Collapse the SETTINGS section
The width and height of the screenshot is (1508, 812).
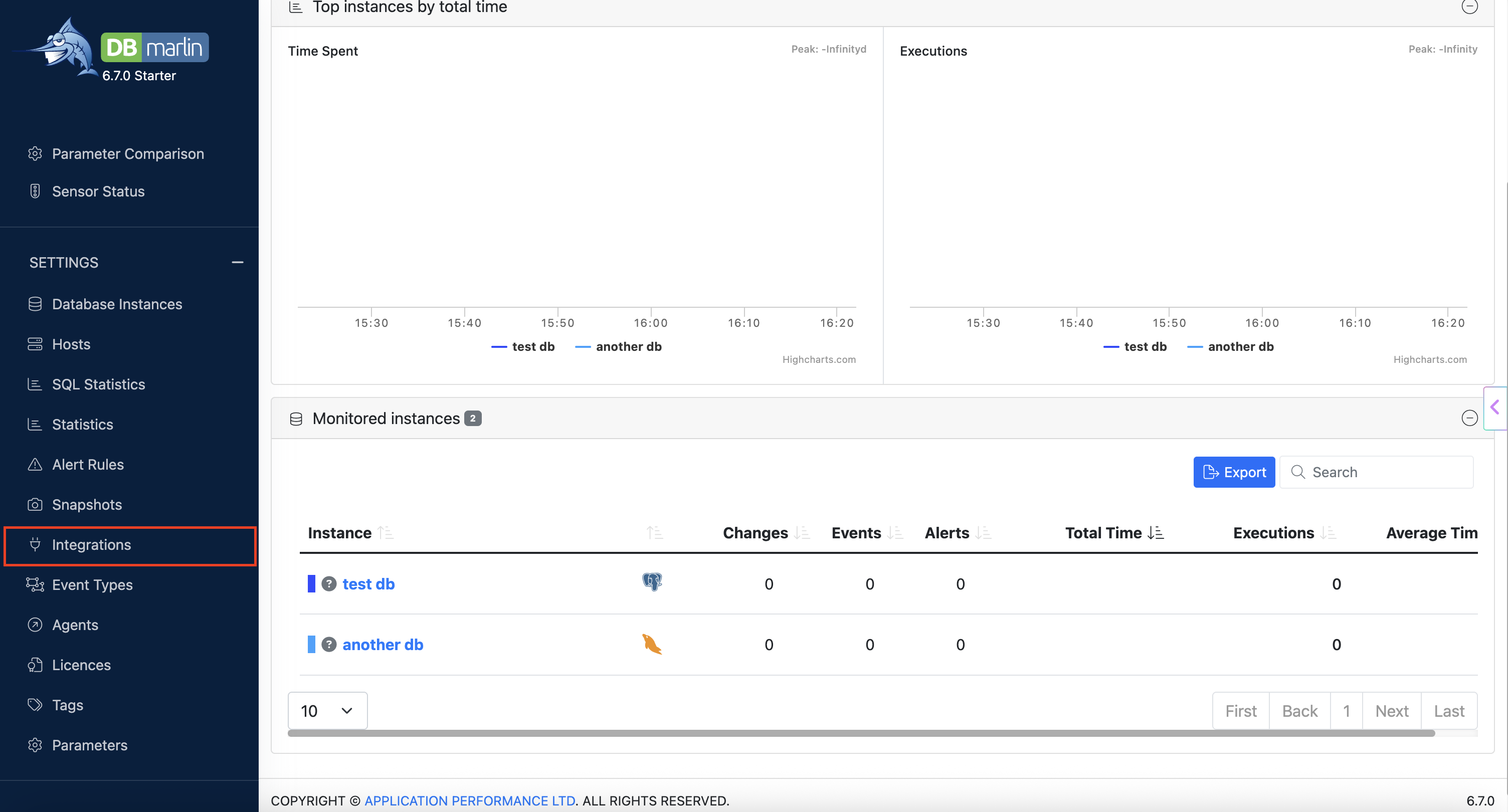237,262
